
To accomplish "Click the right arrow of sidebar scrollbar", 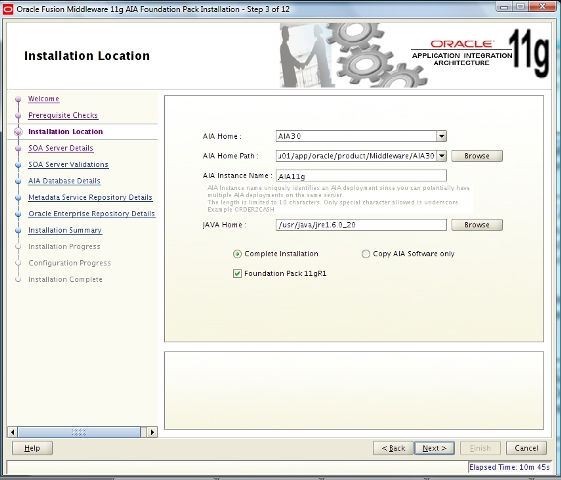I will click(x=152, y=432).
